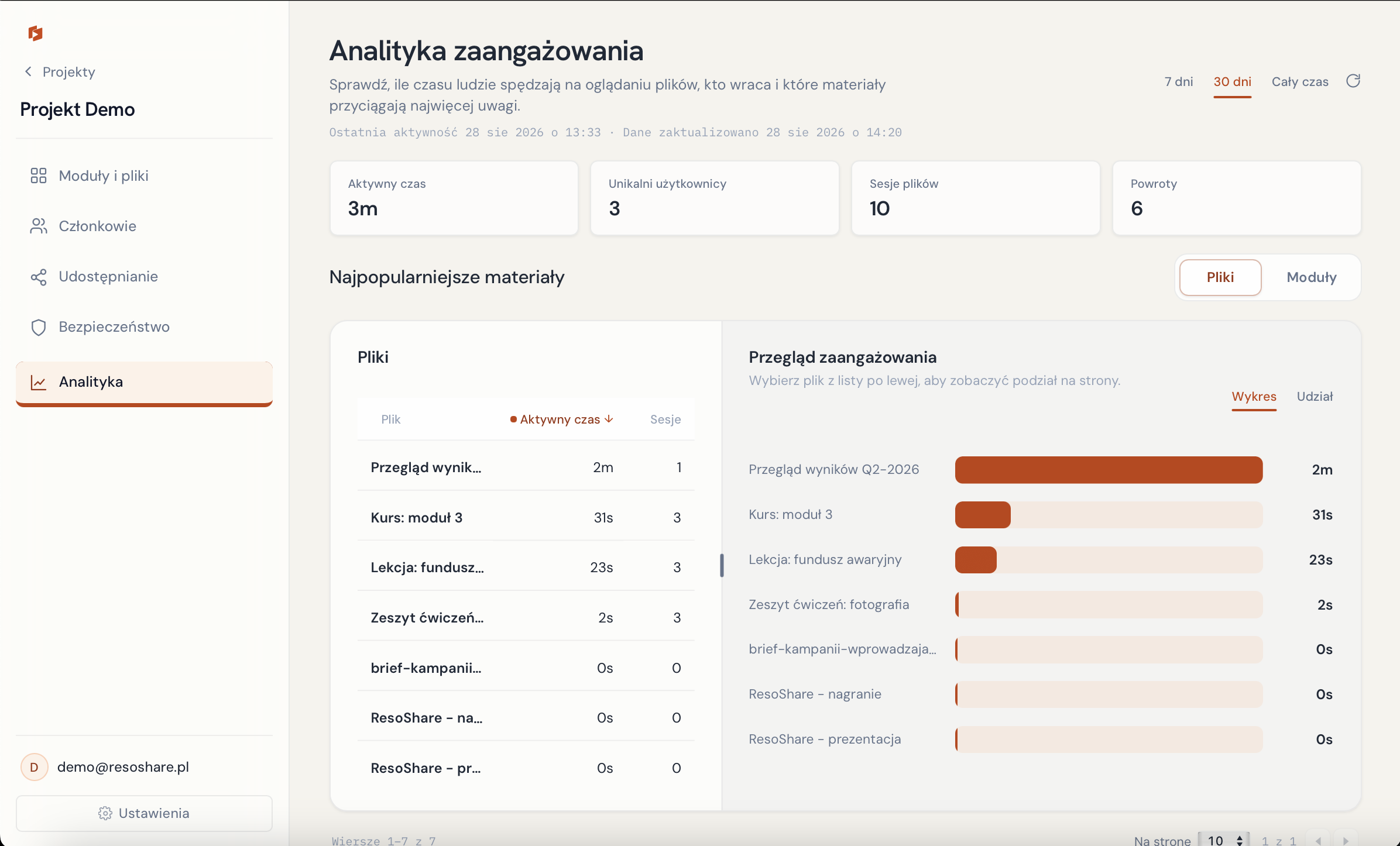
Task: Click ResoShare - nagranie chart label
Action: tap(815, 694)
